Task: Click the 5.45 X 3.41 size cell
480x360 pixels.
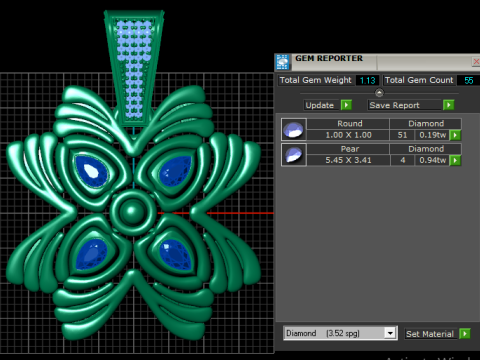Action: coord(349,160)
